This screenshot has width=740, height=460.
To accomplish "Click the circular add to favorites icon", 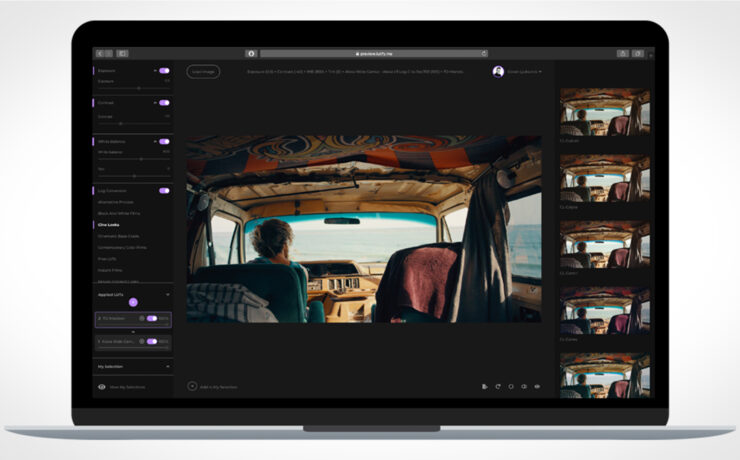I will coord(192,386).
